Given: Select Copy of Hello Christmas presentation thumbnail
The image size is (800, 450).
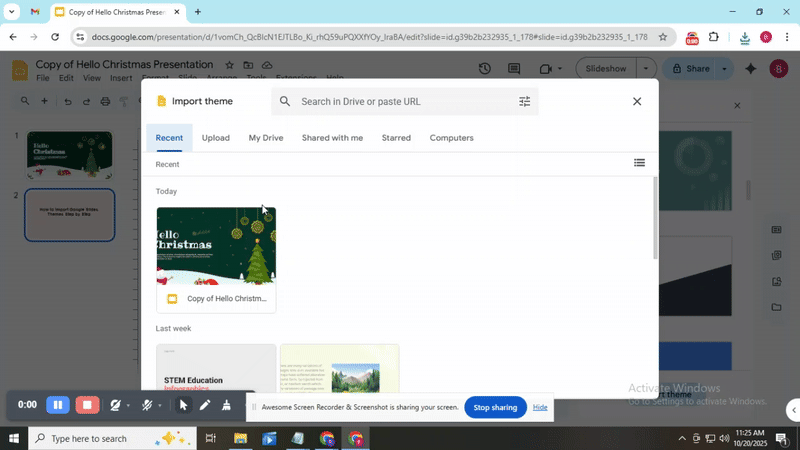Looking at the screenshot, I should pos(216,246).
